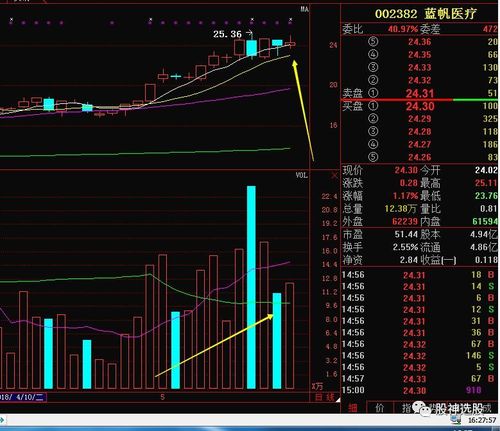Click the network icon in system tray

click(457, 420)
